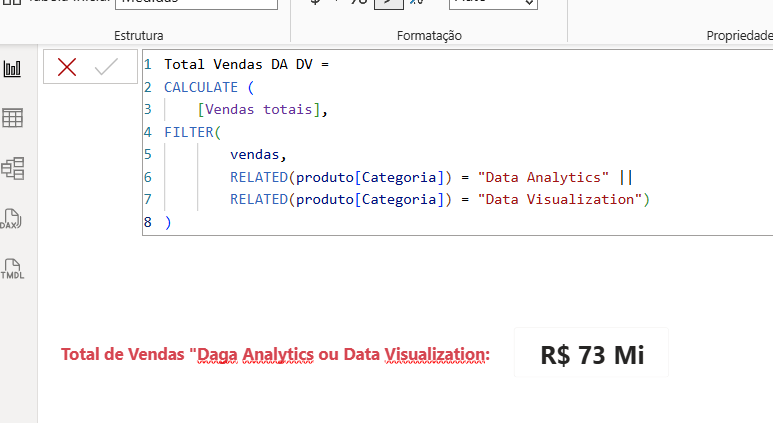
Task: Switch to the Table view icon
Action: coord(12,118)
